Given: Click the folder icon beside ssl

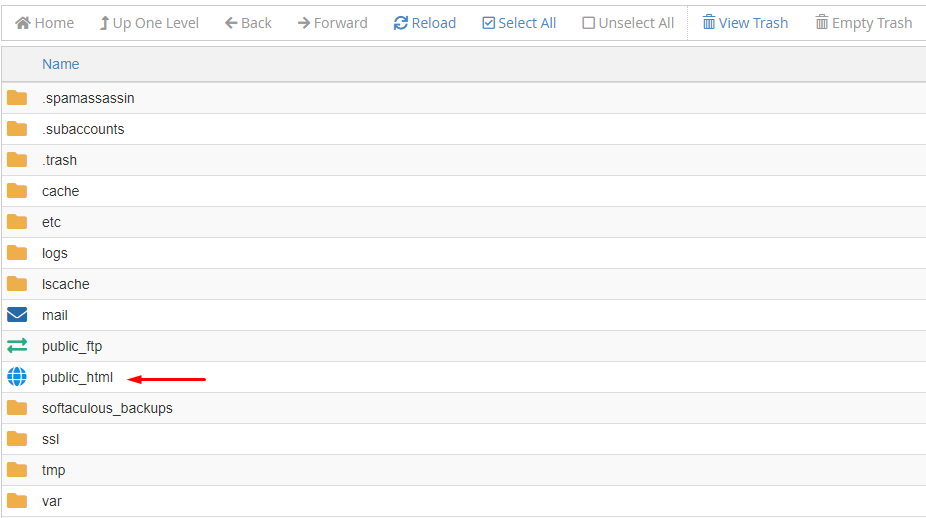Looking at the screenshot, I should tap(17, 439).
